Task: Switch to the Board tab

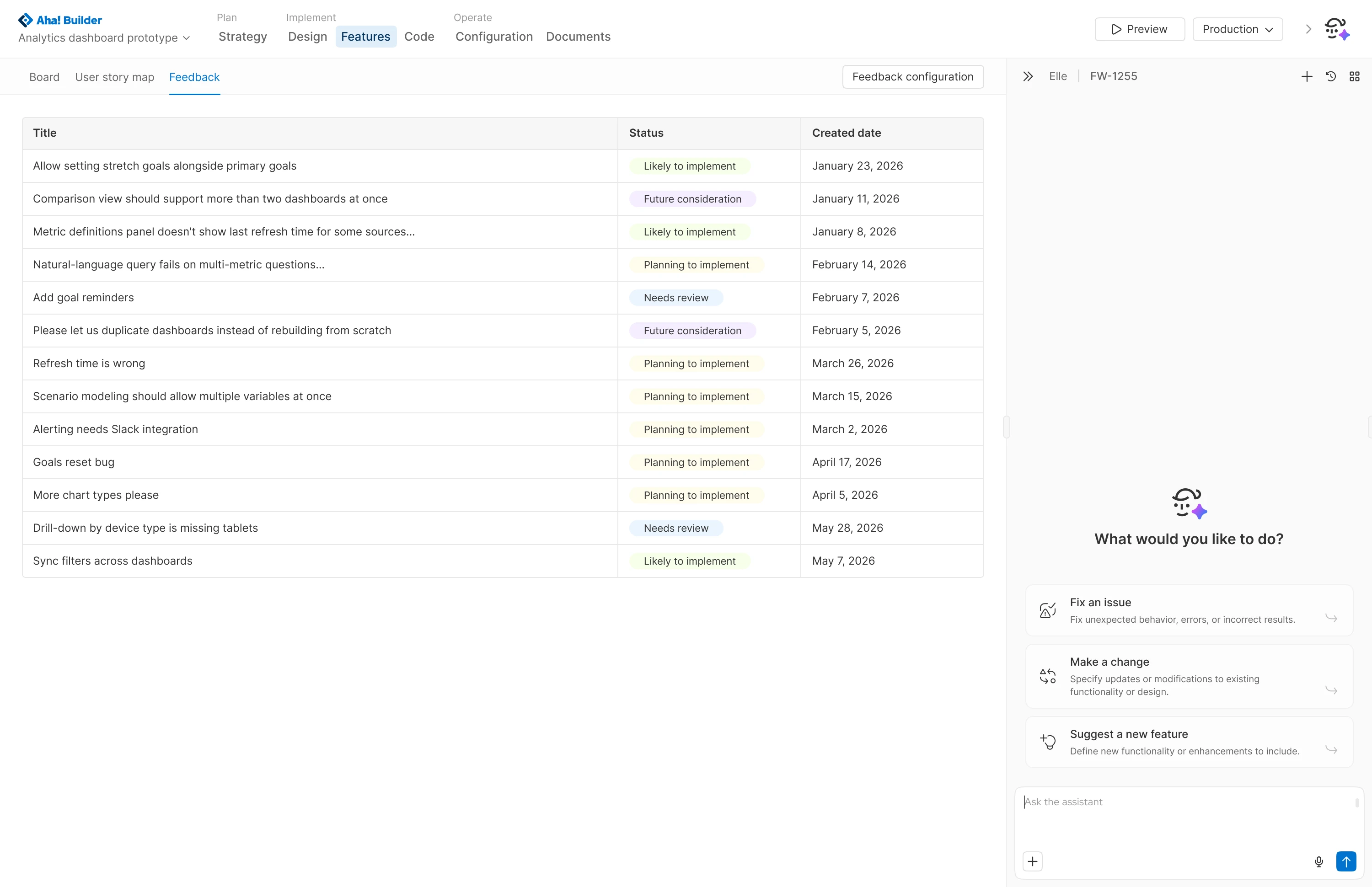Action: (x=44, y=77)
